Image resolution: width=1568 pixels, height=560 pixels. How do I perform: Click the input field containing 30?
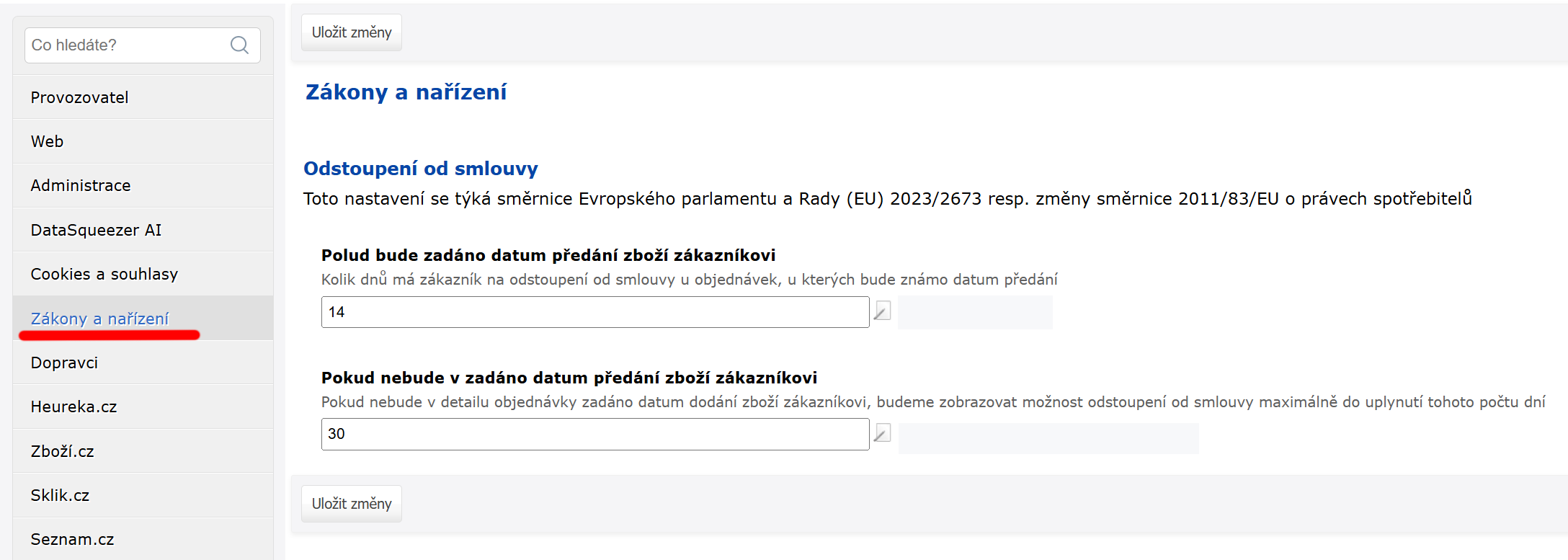tap(595, 434)
